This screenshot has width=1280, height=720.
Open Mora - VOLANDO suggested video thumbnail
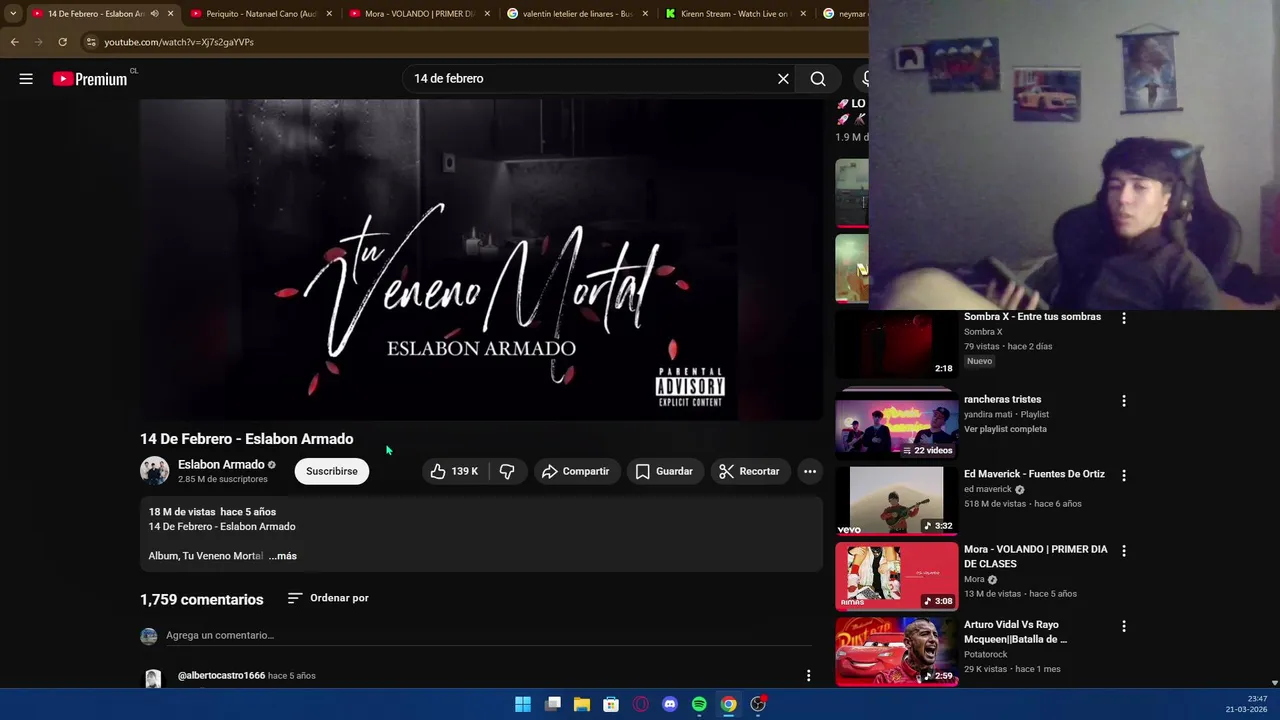[897, 576]
